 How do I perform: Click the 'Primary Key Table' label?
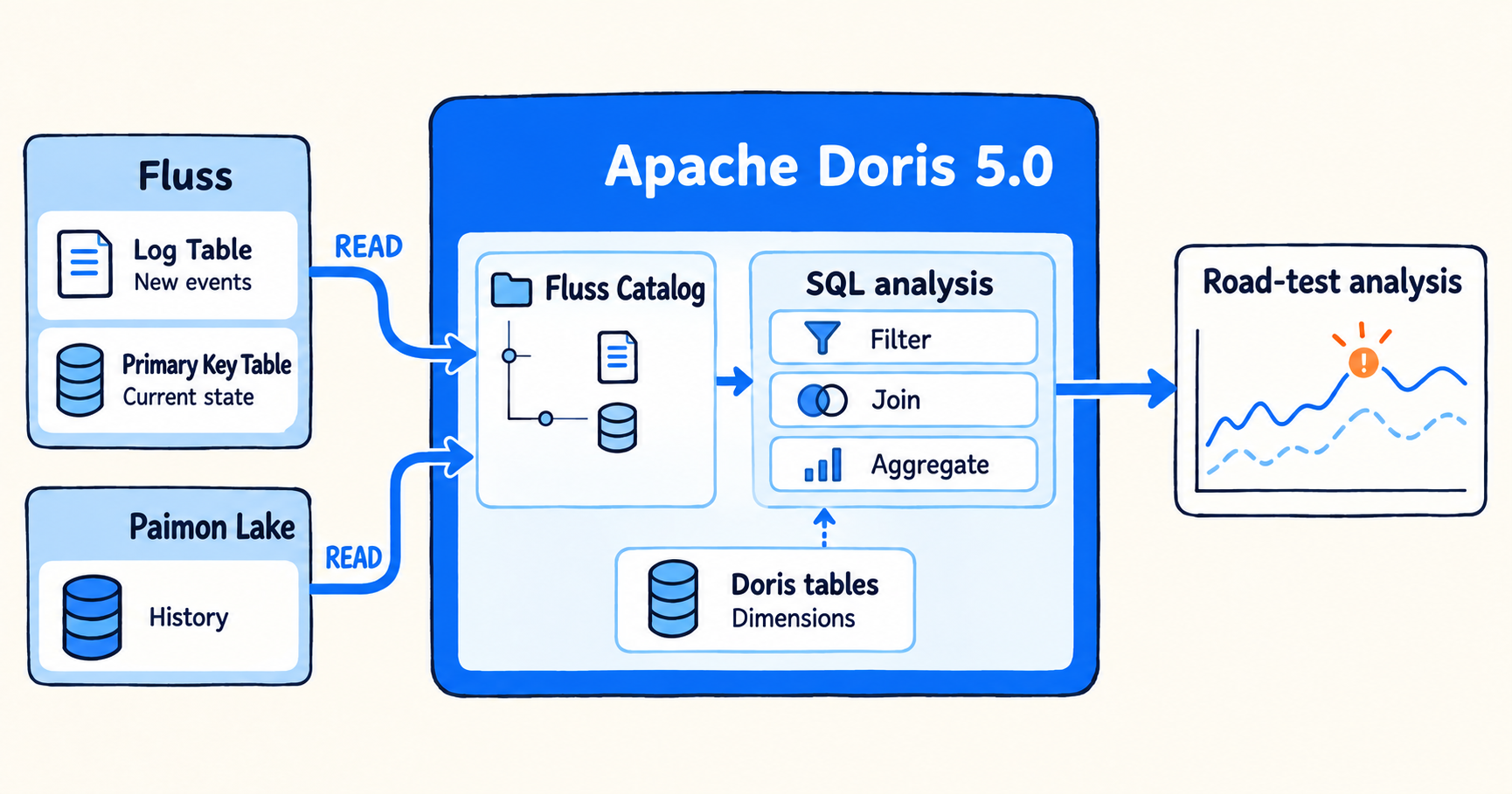coord(206,364)
